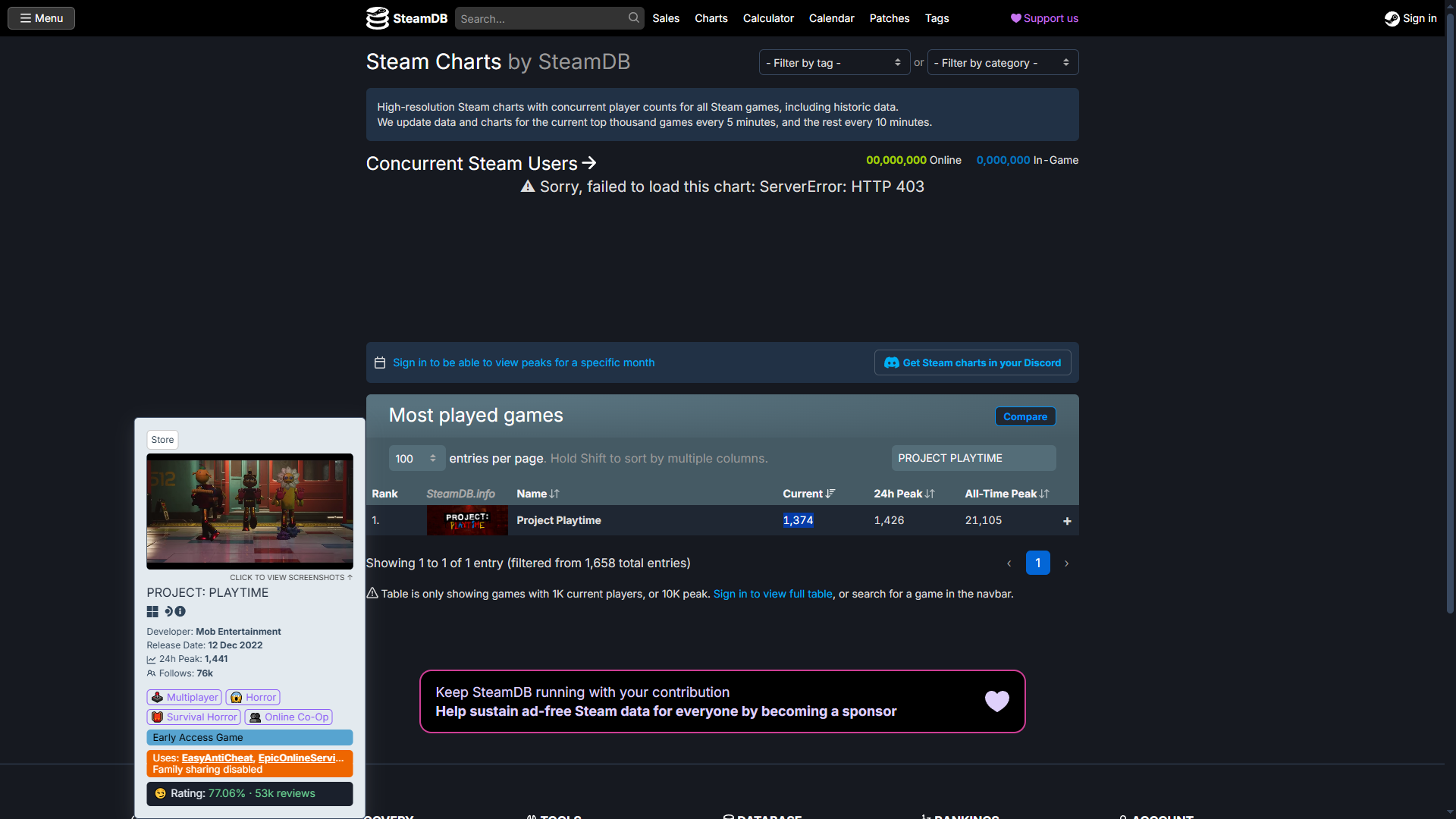Open the hamburger Menu button
The image size is (1456, 819).
click(42, 18)
